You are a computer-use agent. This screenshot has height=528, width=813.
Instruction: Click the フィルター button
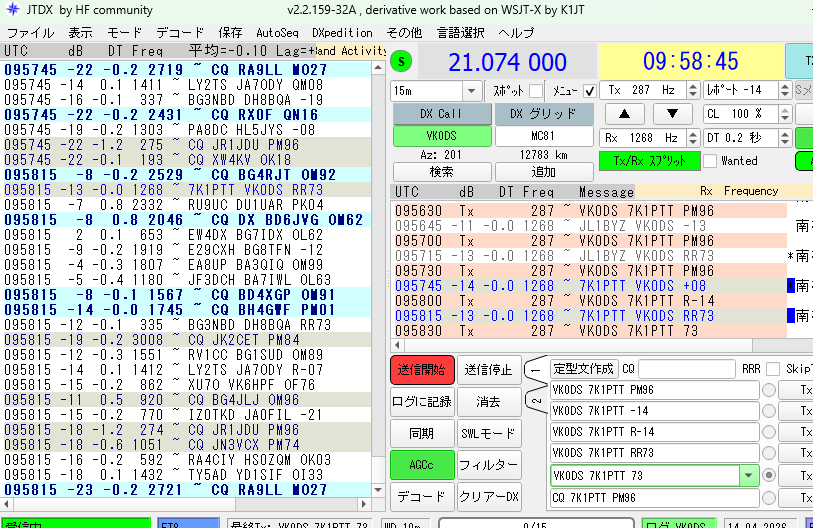pos(488,465)
